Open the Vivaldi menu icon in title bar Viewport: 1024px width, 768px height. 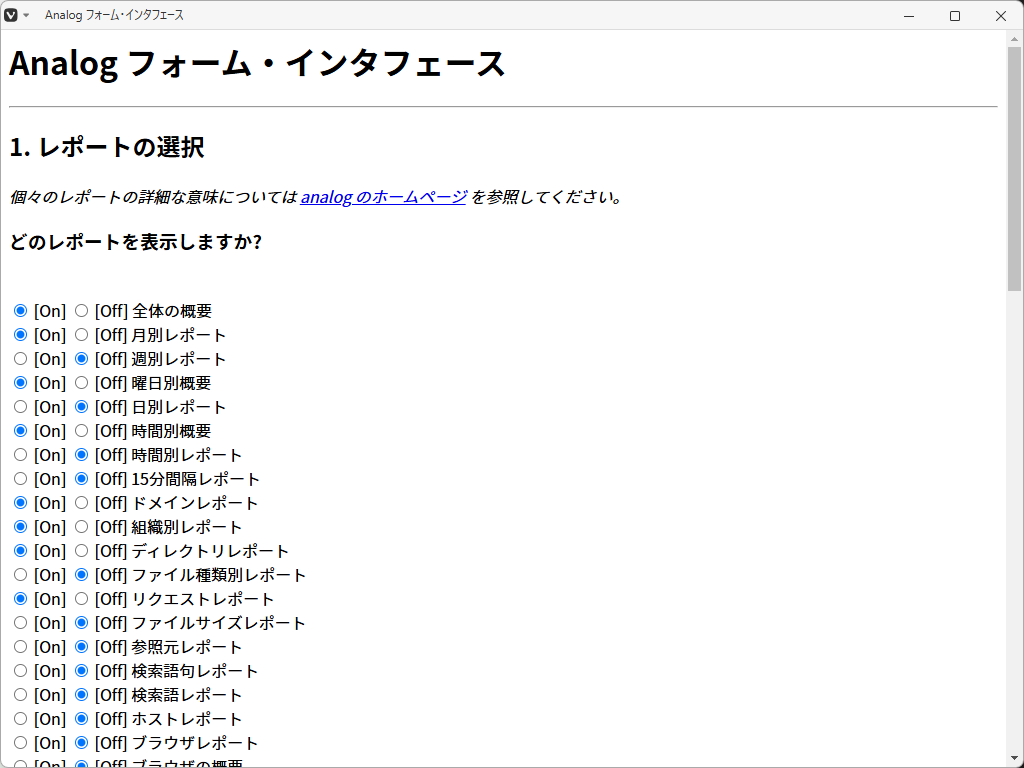pyautogui.click(x=10, y=15)
